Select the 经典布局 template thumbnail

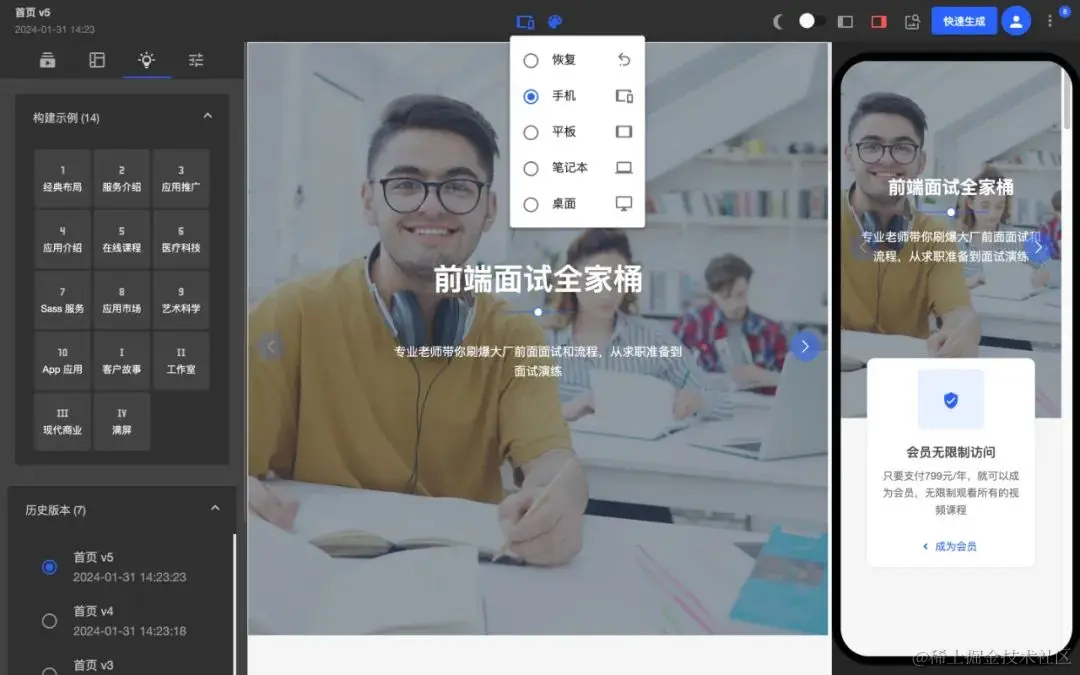(x=62, y=178)
